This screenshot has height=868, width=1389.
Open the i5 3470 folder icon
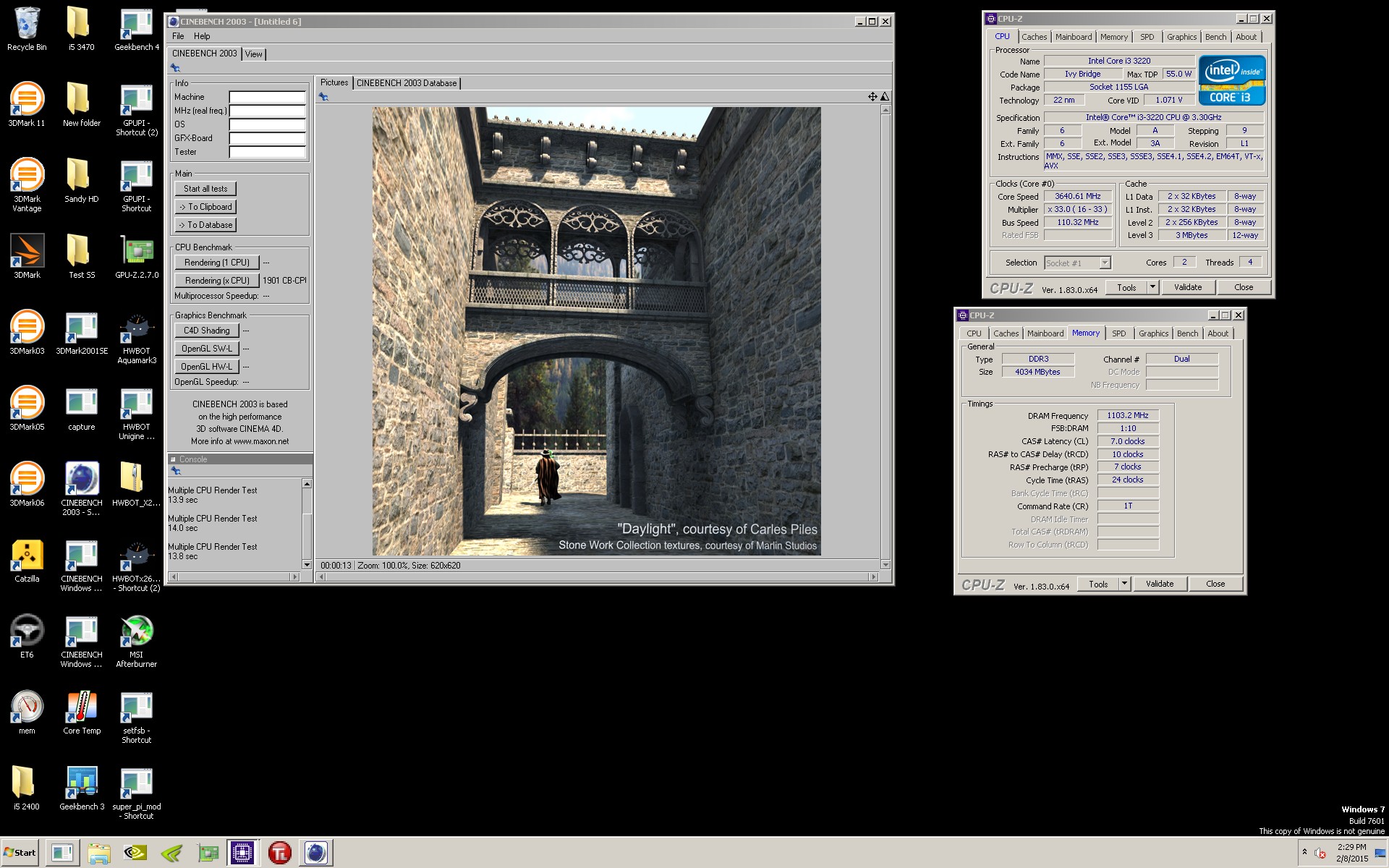(81, 29)
